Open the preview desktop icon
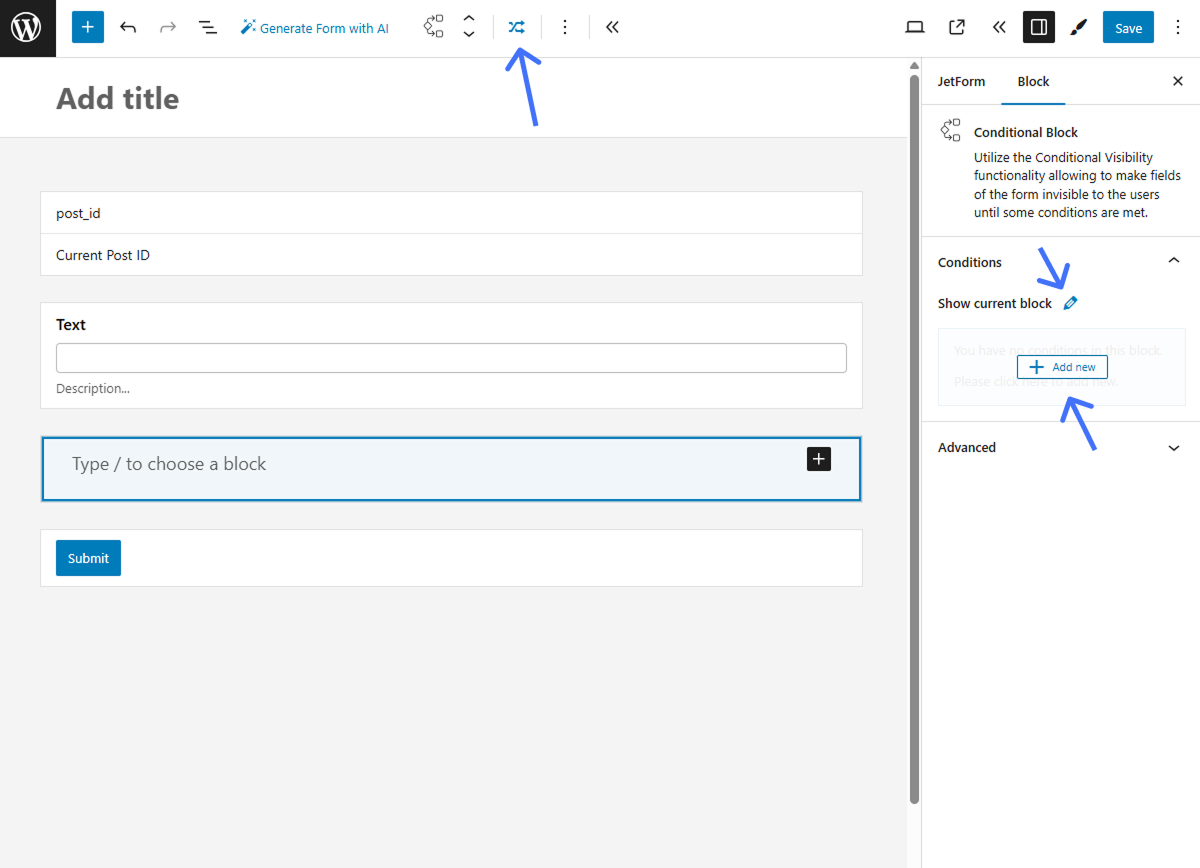 point(914,27)
